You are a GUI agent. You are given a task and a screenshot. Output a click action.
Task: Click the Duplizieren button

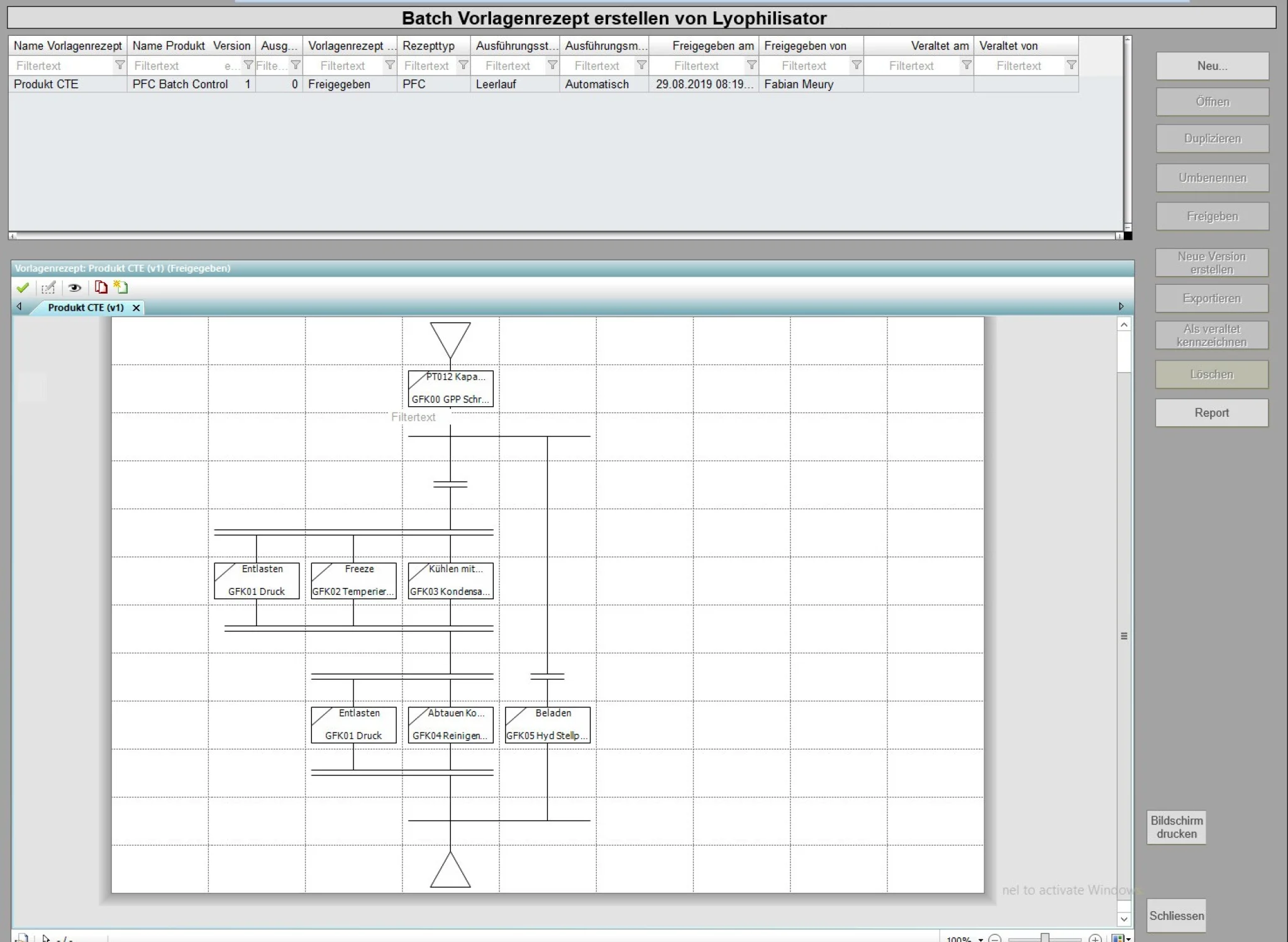1212,139
